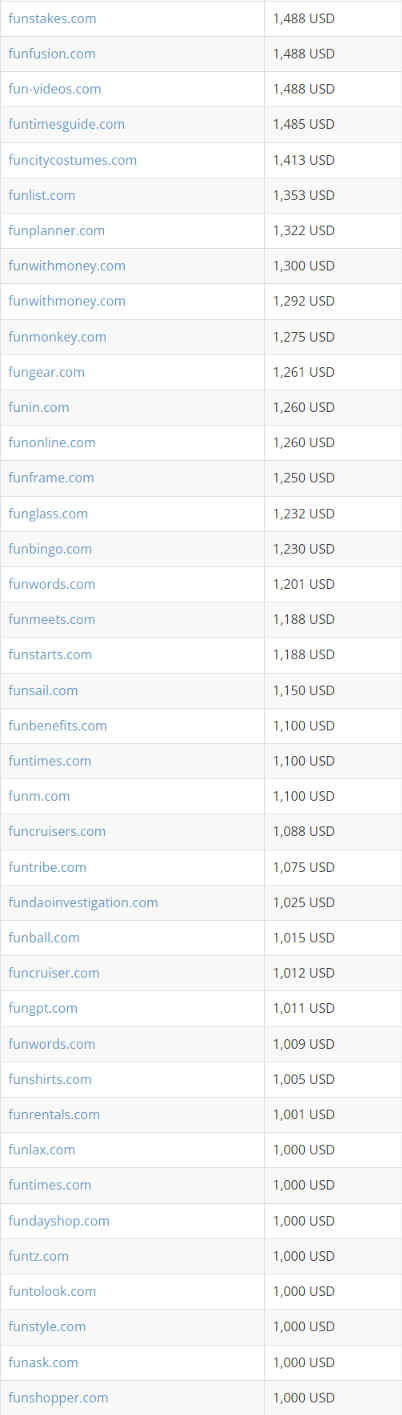This screenshot has width=402, height=1415.
Task: Open the funplanner.com link
Action: pos(56,230)
